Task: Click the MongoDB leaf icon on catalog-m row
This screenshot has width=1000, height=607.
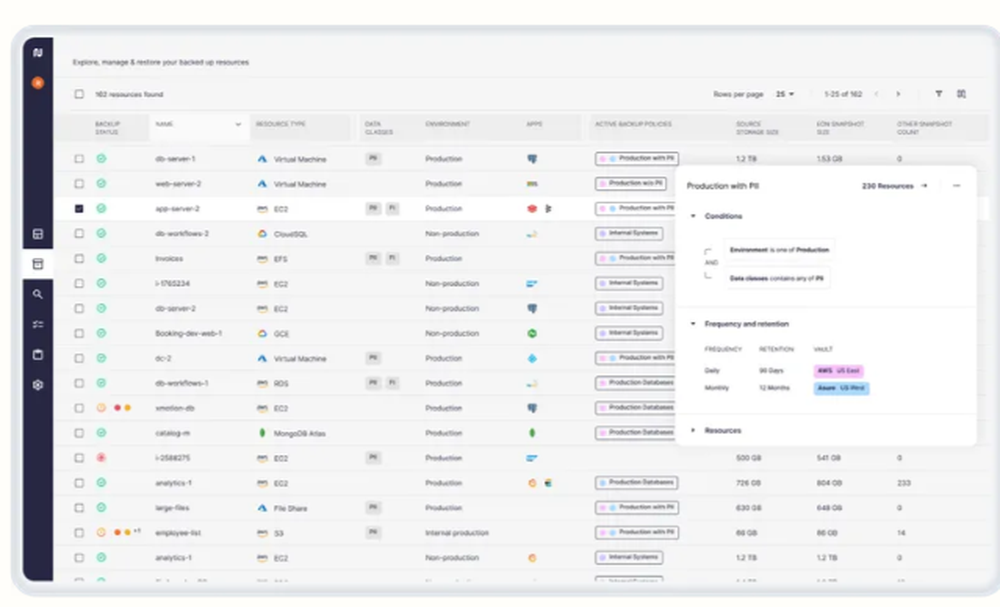Action: point(262,433)
